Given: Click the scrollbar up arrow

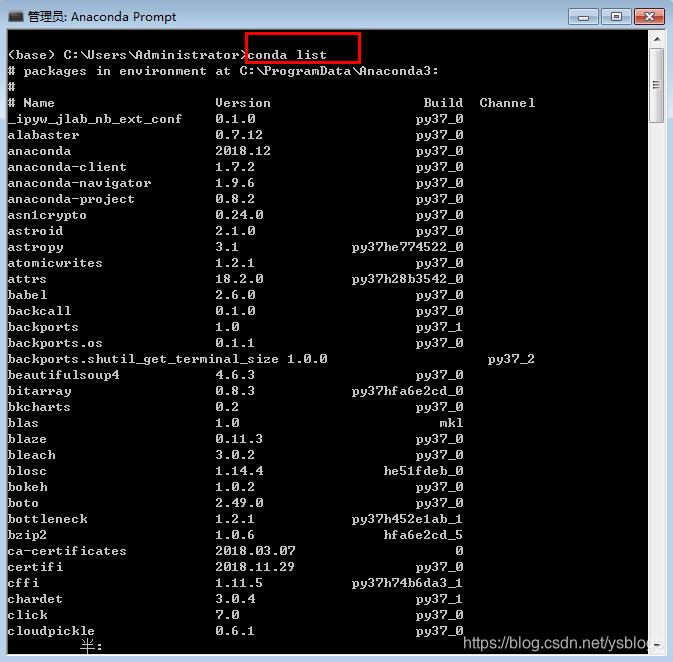Looking at the screenshot, I should pyautogui.click(x=657, y=39).
